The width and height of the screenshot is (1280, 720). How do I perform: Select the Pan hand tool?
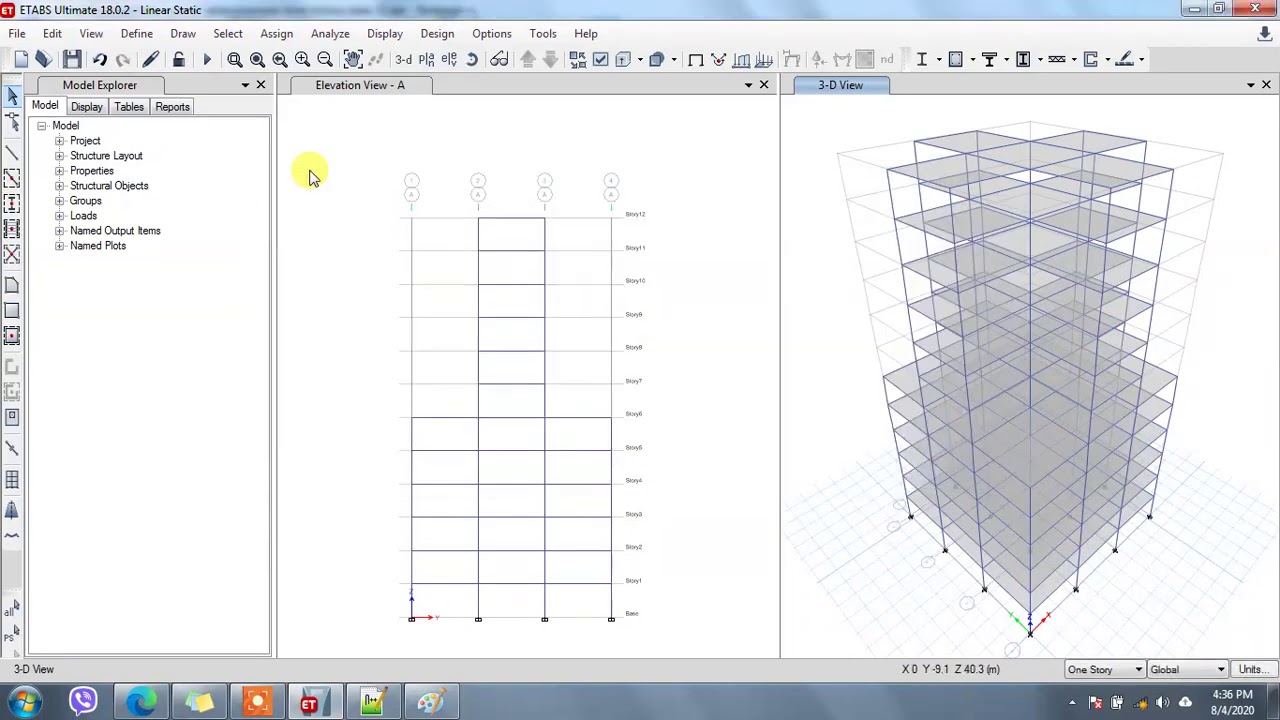[352, 60]
